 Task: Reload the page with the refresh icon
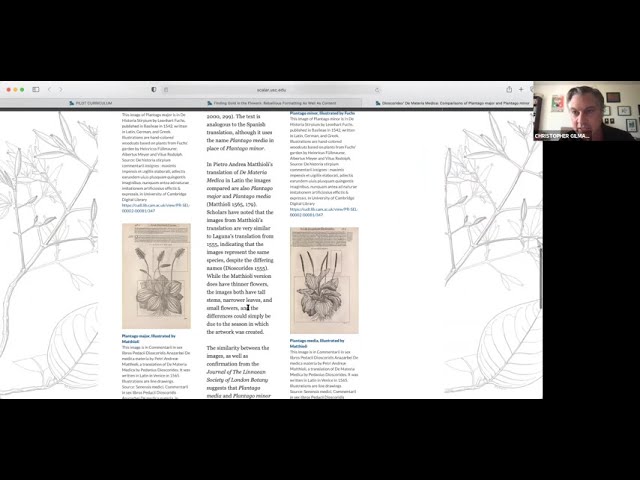click(x=377, y=90)
